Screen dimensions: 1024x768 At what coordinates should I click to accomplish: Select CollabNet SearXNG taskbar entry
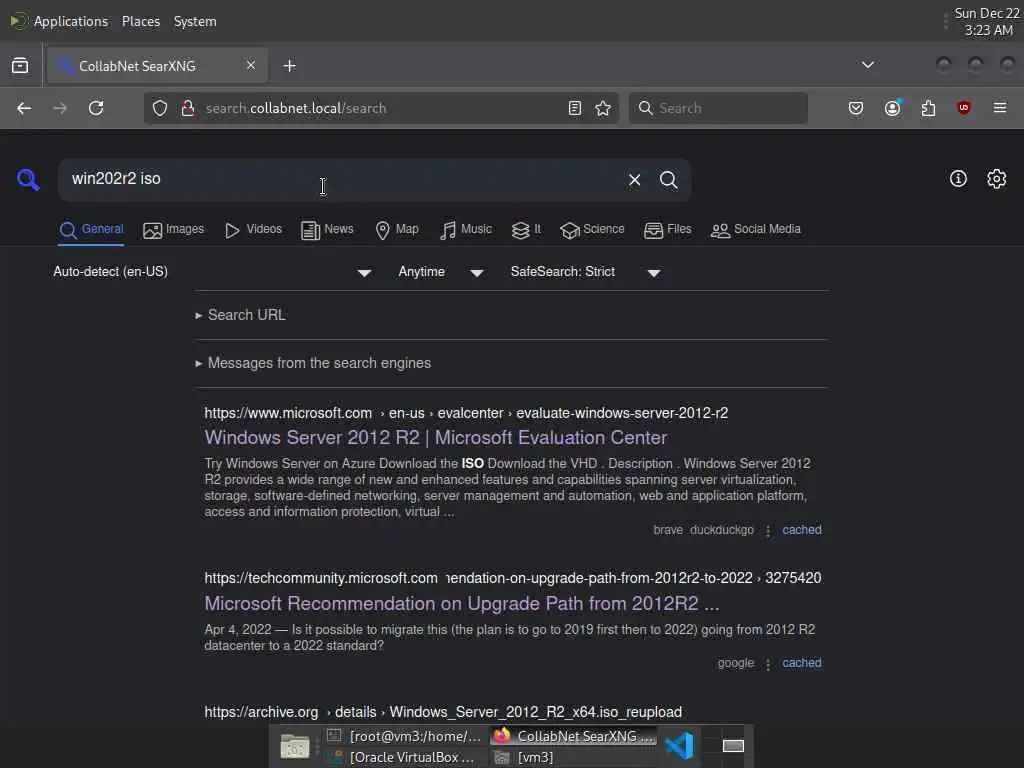pyautogui.click(x=575, y=736)
